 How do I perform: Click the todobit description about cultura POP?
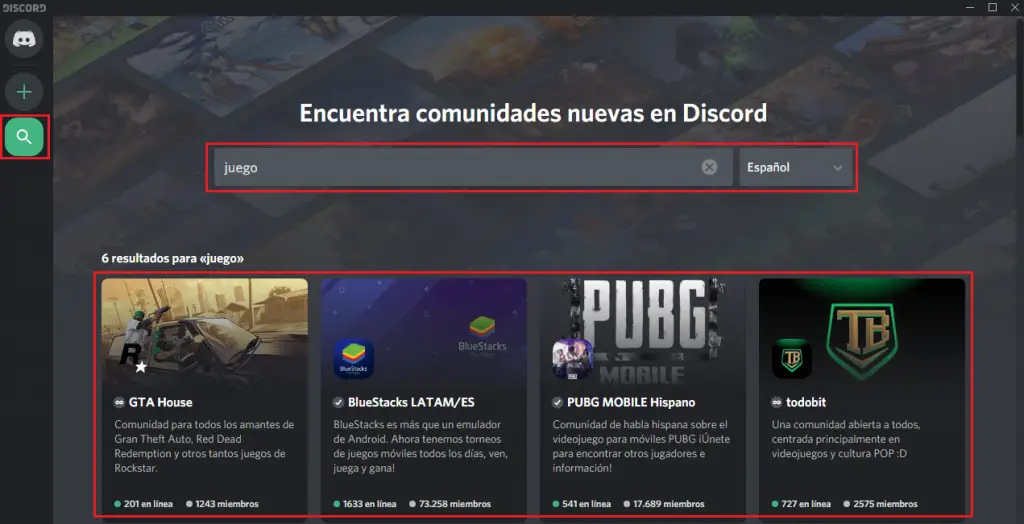[x=846, y=439]
